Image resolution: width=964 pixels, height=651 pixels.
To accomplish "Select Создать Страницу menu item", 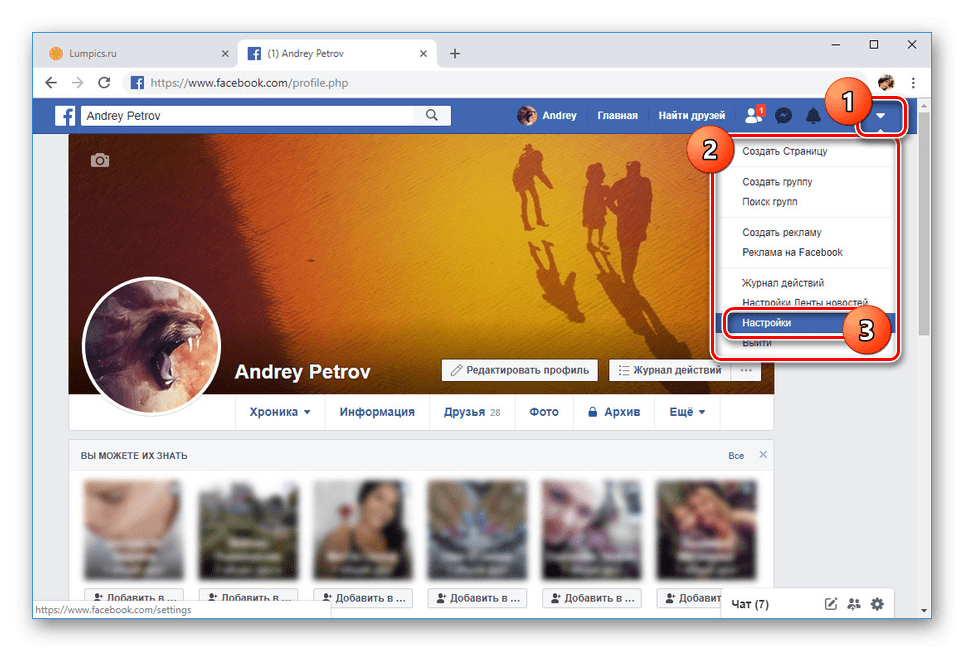I will tap(784, 151).
